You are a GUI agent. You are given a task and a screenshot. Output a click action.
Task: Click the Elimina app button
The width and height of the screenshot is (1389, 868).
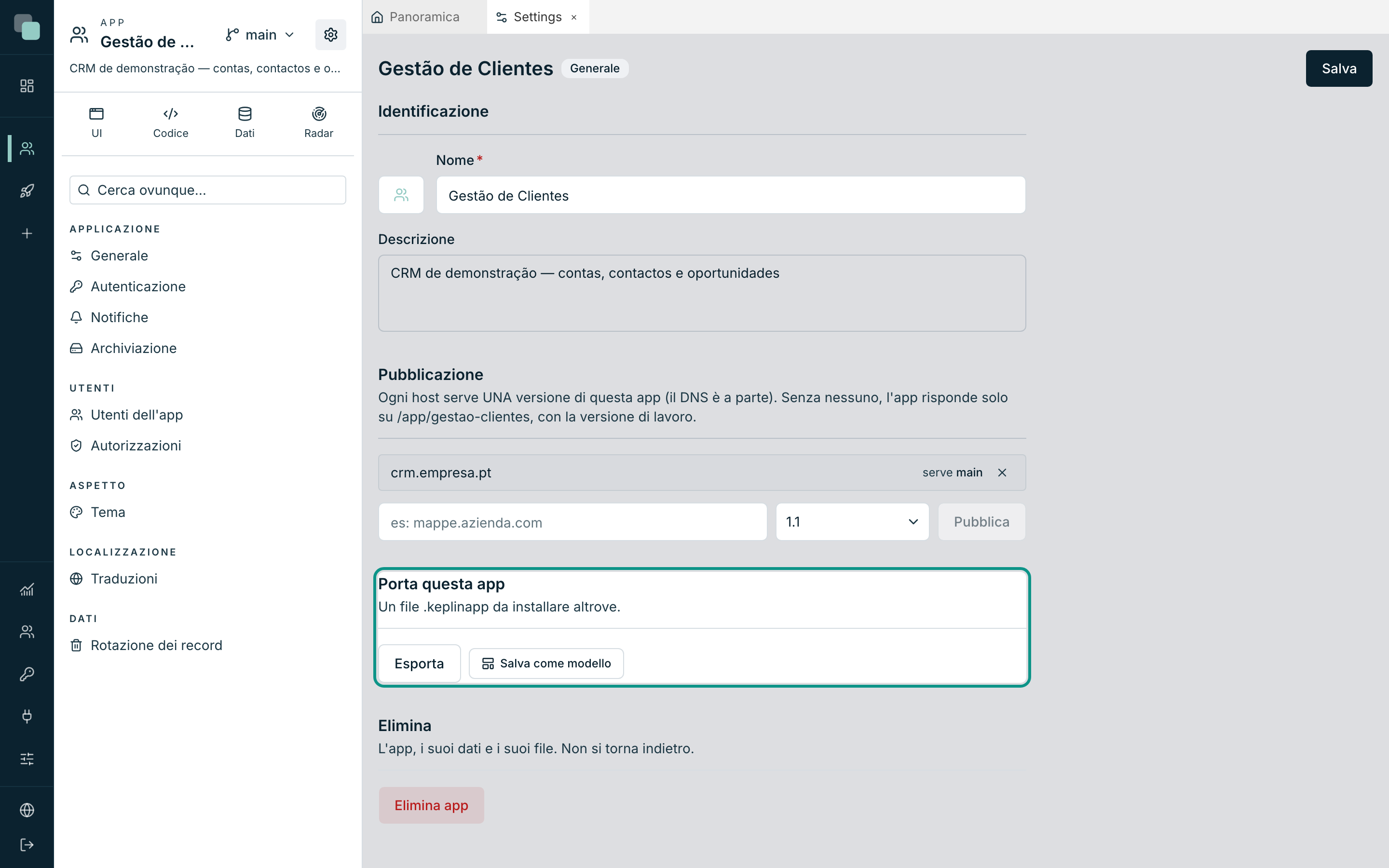click(431, 805)
